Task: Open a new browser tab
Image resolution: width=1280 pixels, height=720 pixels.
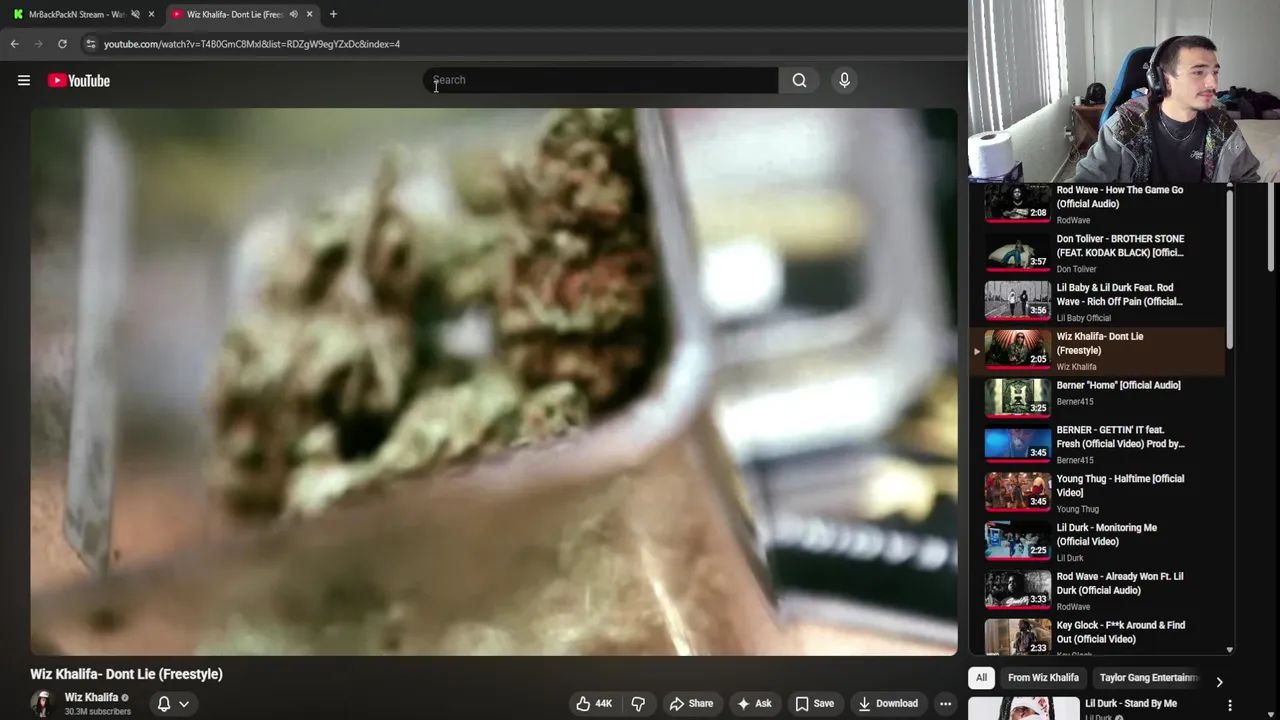Action: point(333,14)
